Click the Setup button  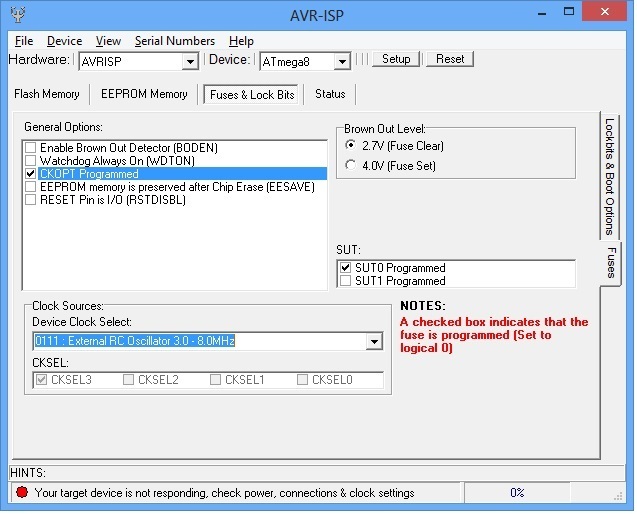click(396, 59)
